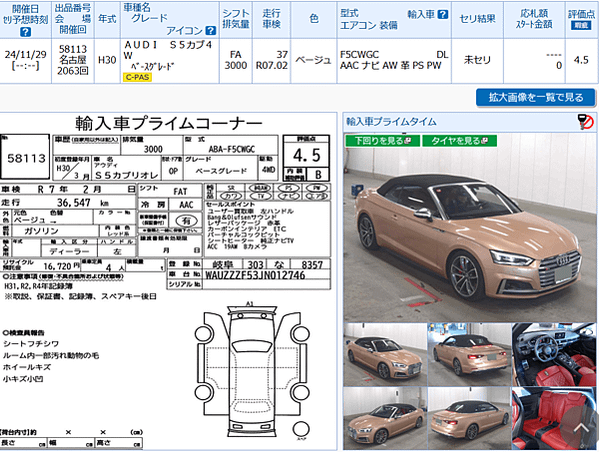The height and width of the screenshot is (452, 599).
Task: Click the 車種名 グレード column header
Action: point(170,19)
